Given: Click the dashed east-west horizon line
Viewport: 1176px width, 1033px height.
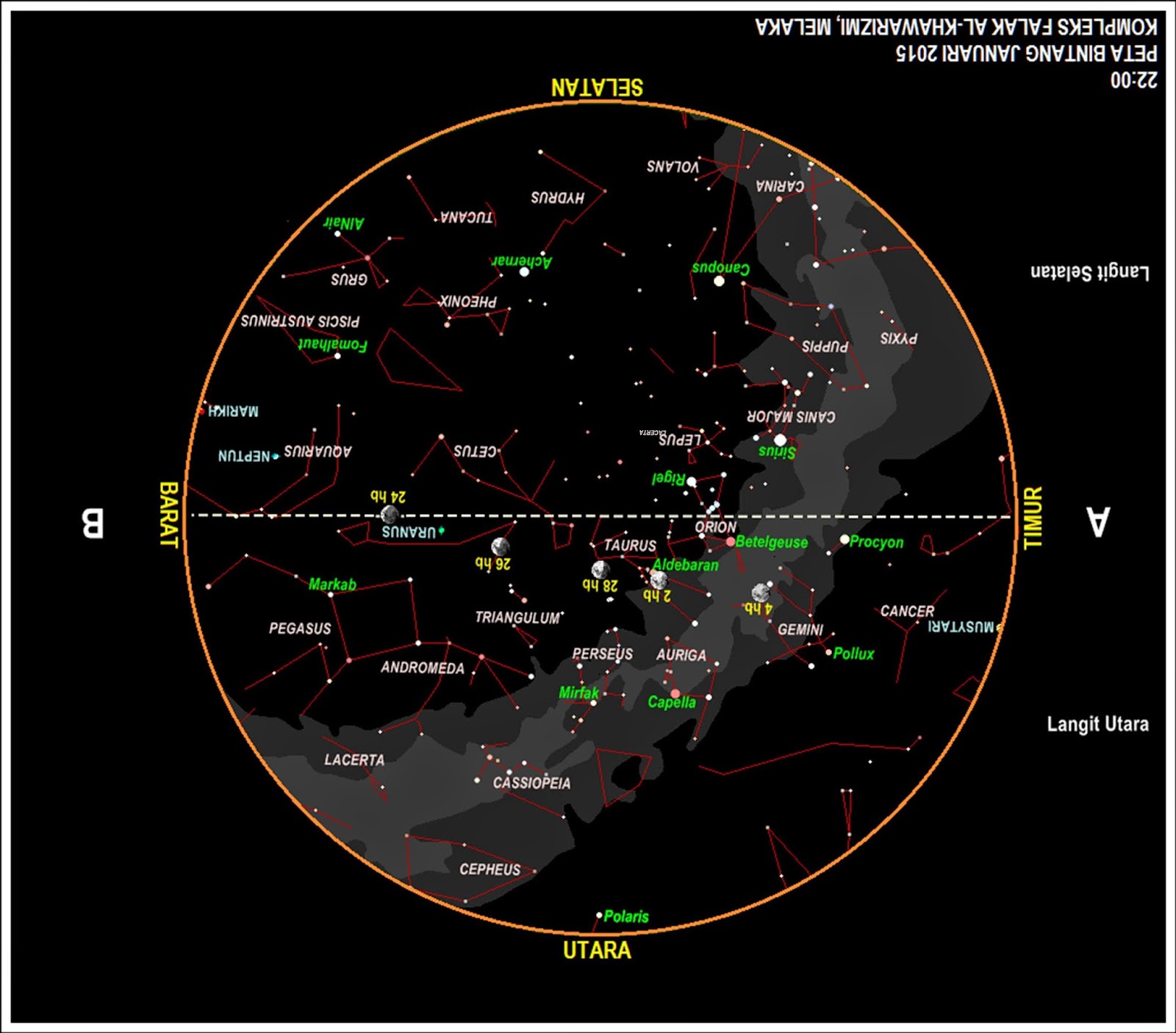Looking at the screenshot, I should click(514, 516).
